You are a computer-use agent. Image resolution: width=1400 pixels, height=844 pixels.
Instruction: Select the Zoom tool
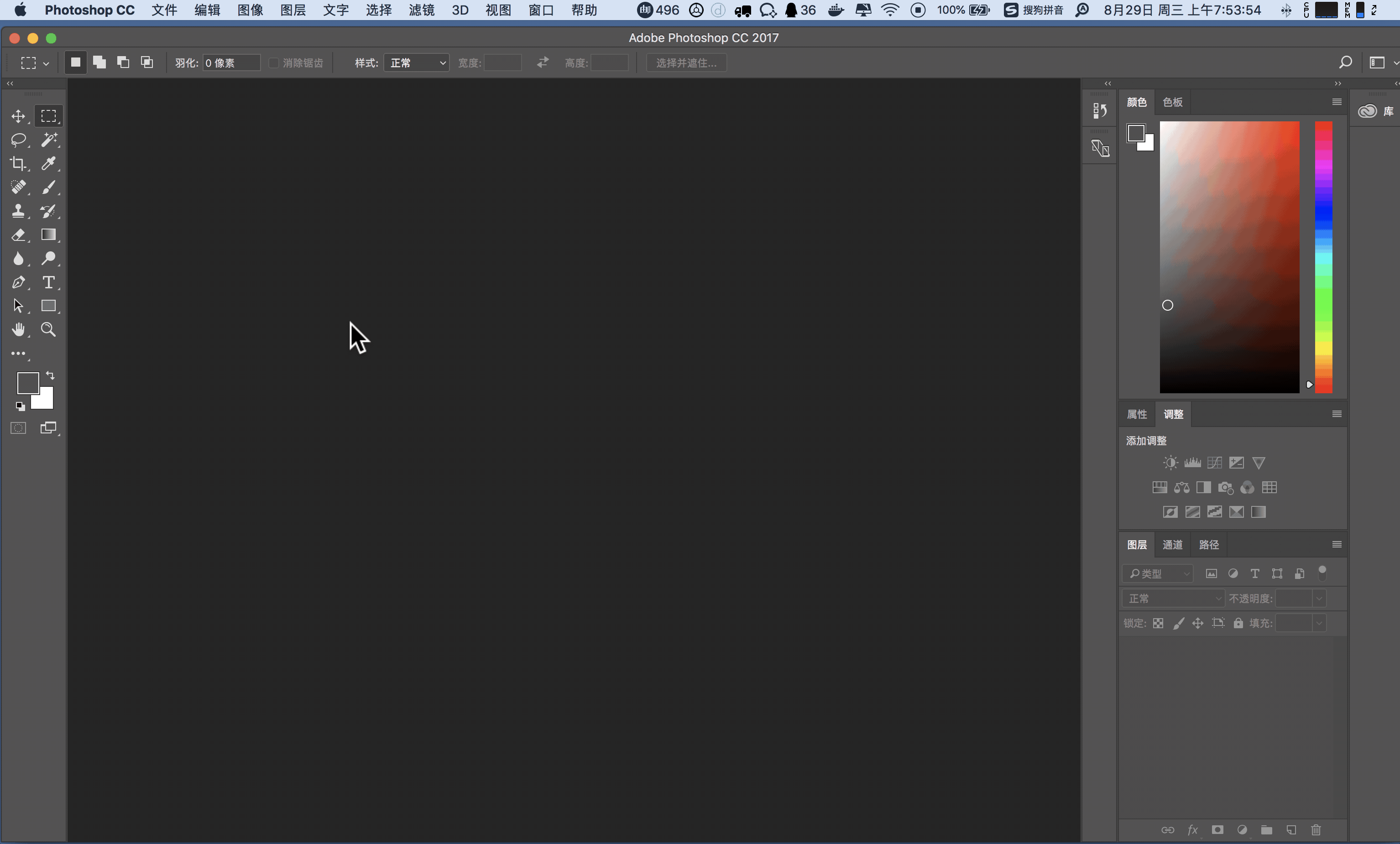click(48, 329)
